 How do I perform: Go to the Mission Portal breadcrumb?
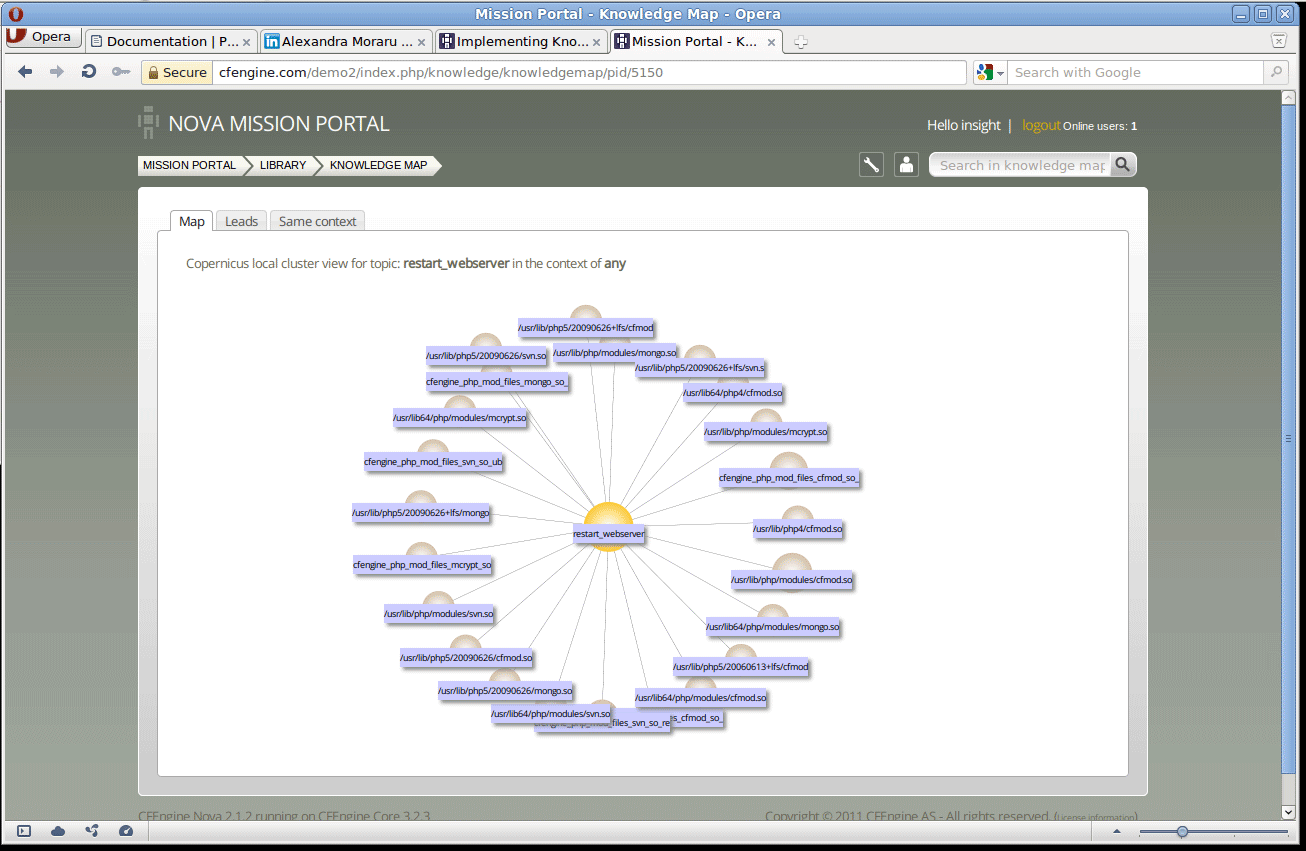tap(189, 165)
